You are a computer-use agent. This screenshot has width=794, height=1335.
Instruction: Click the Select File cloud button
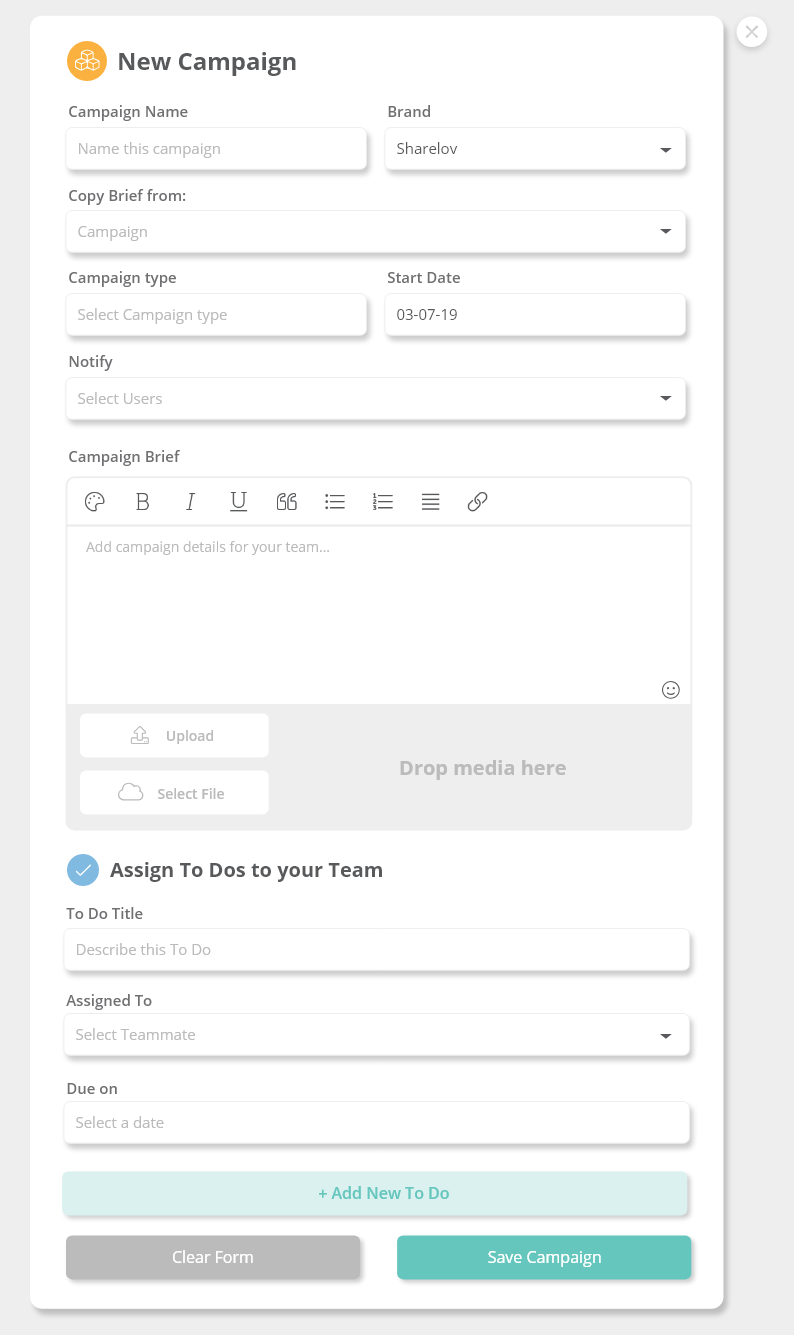point(174,793)
